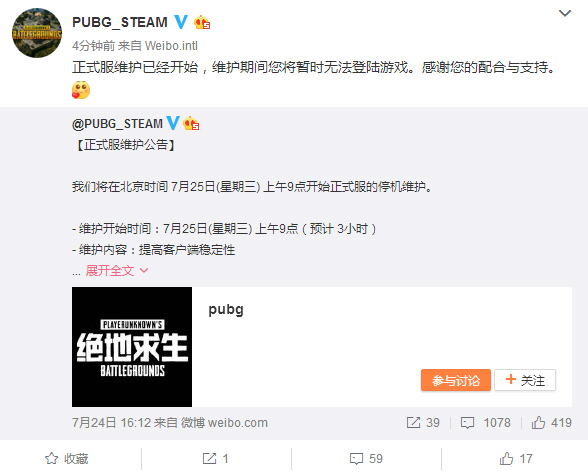Screen dimensions: 588x472
Task: Bookmark this post with the 收藏 star
Action: click(67, 459)
